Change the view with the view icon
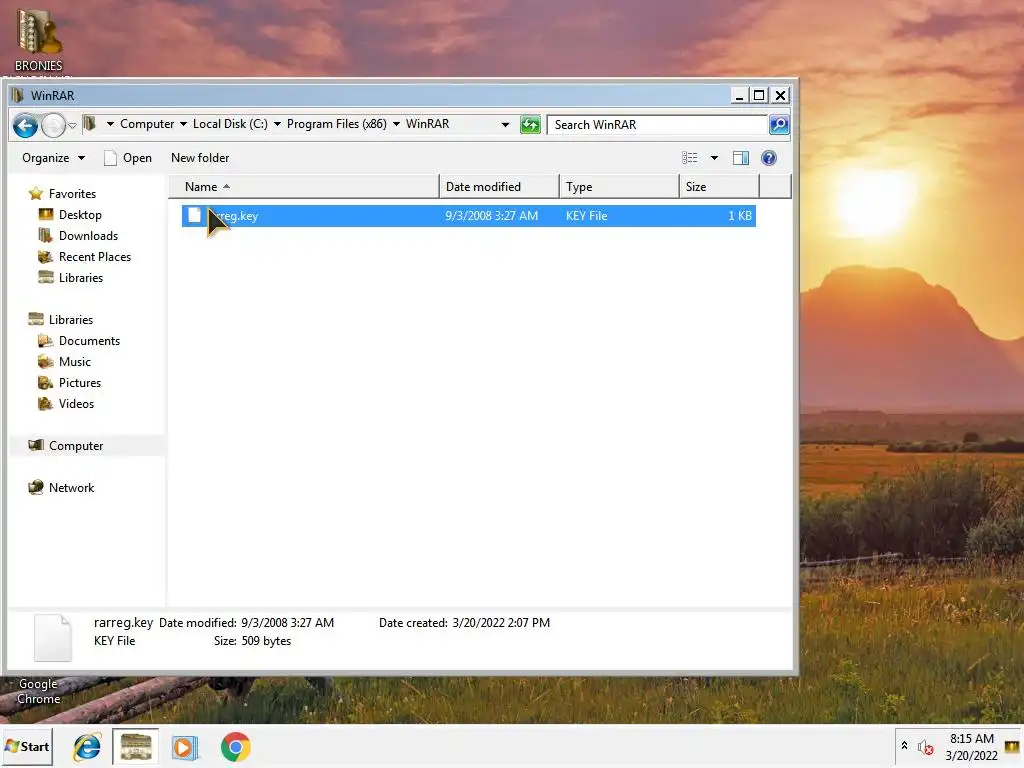 690,158
